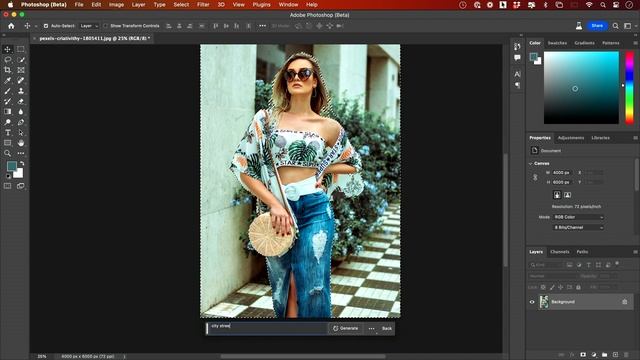Select the Dodge tool
Image resolution: width=640 pixels, height=360 pixels.
(x=7, y=122)
